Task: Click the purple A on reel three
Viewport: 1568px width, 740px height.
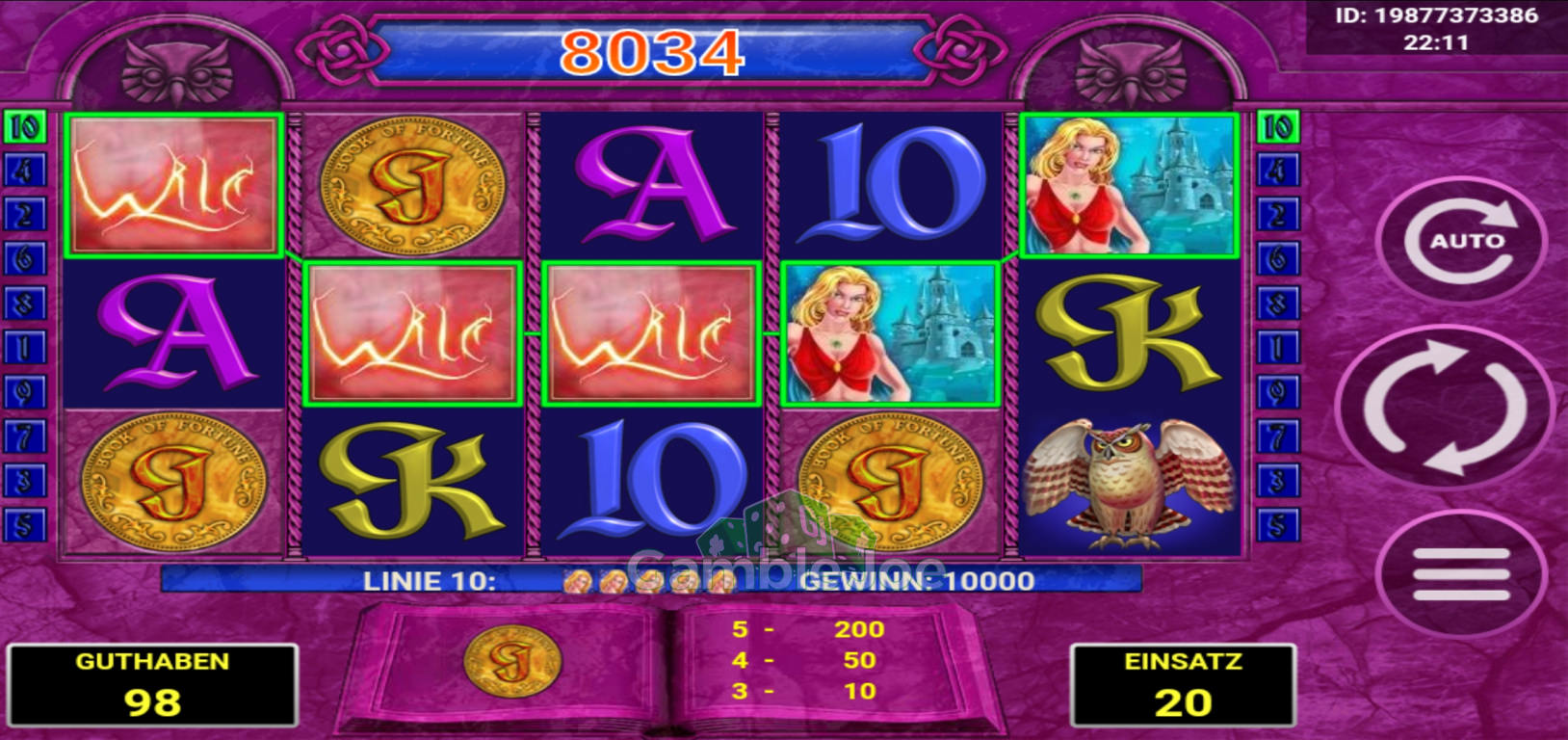Action: [651, 187]
